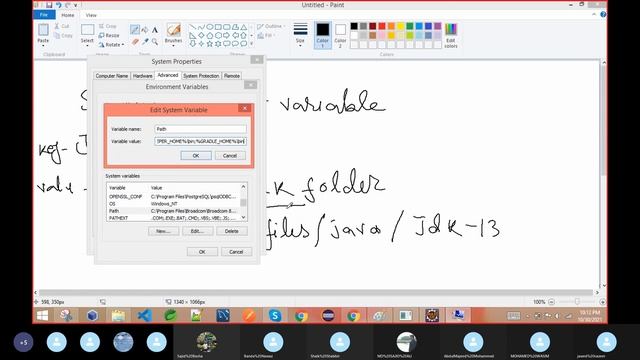Open Edit colors palette

tap(451, 36)
